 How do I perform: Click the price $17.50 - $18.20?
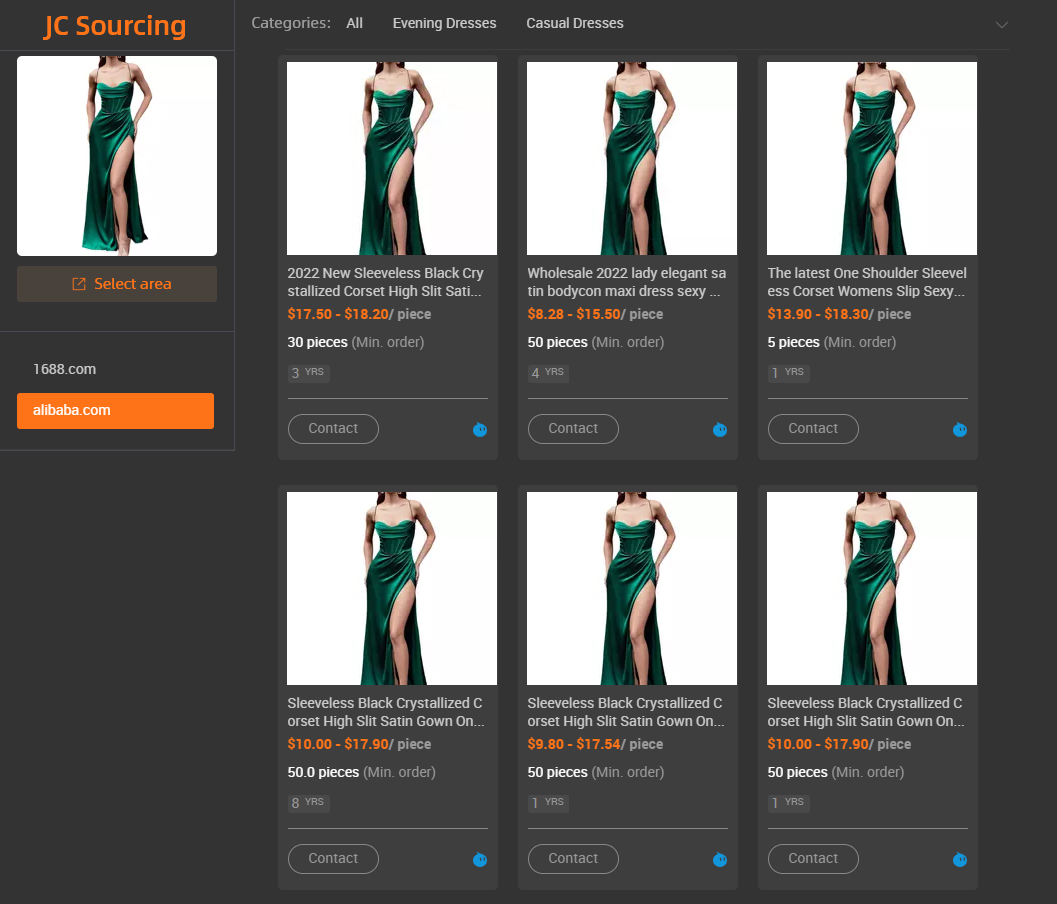click(x=338, y=314)
